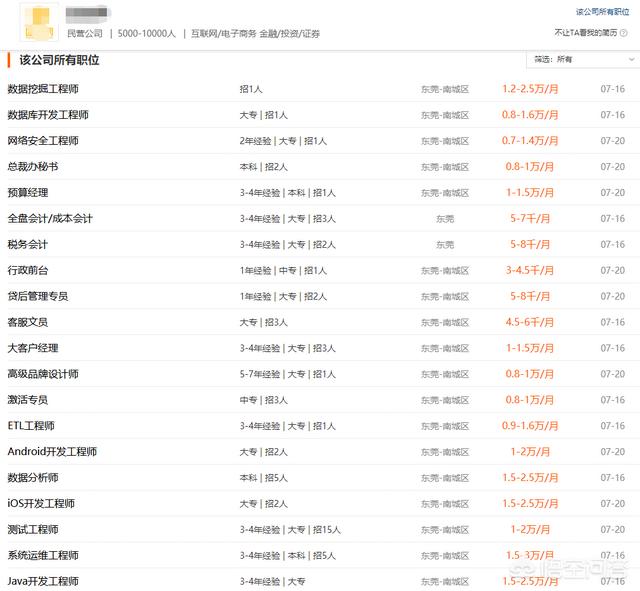Click salary 4.5-6千/月 for 客服文员

coord(530,322)
